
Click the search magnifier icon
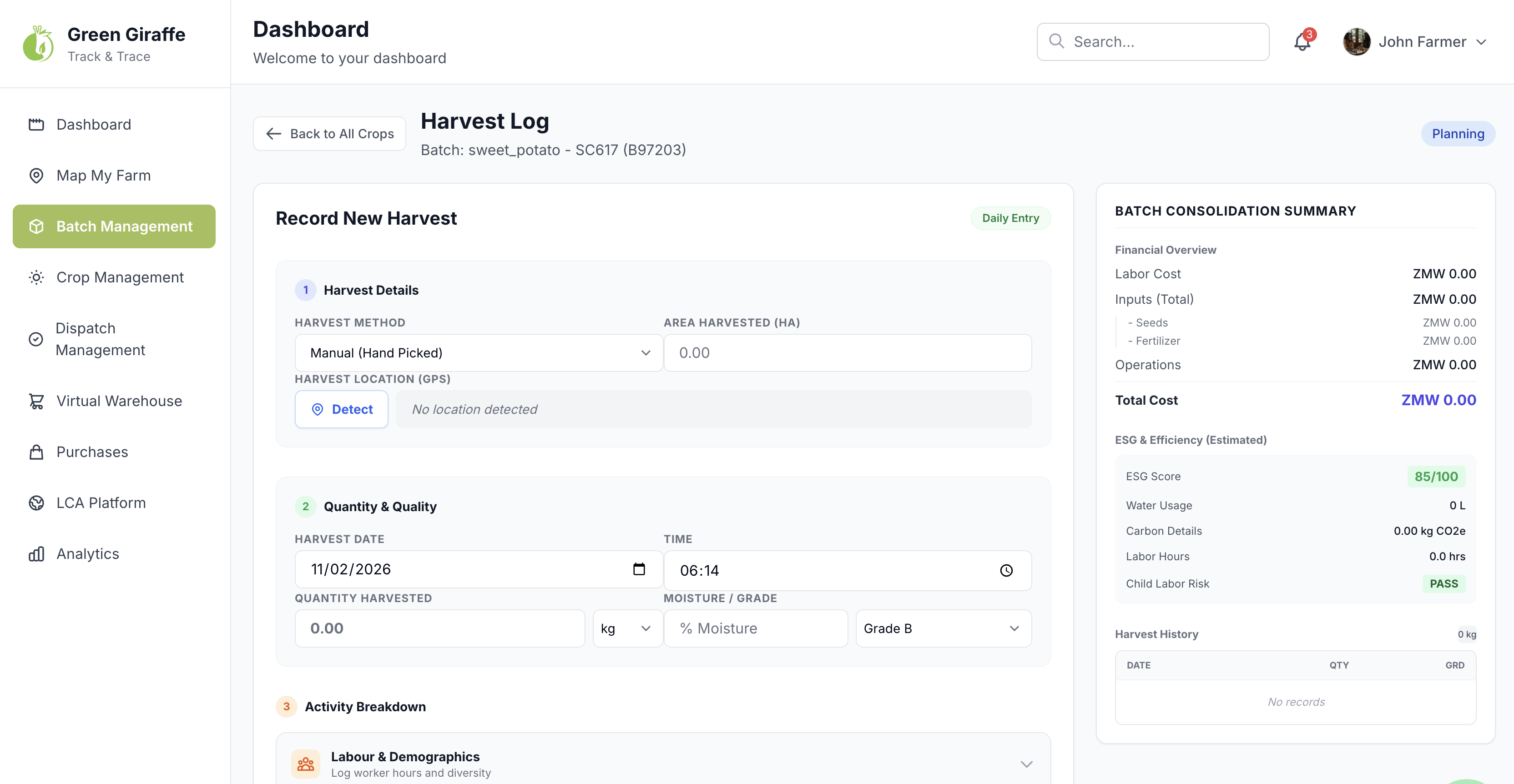[x=1057, y=41]
